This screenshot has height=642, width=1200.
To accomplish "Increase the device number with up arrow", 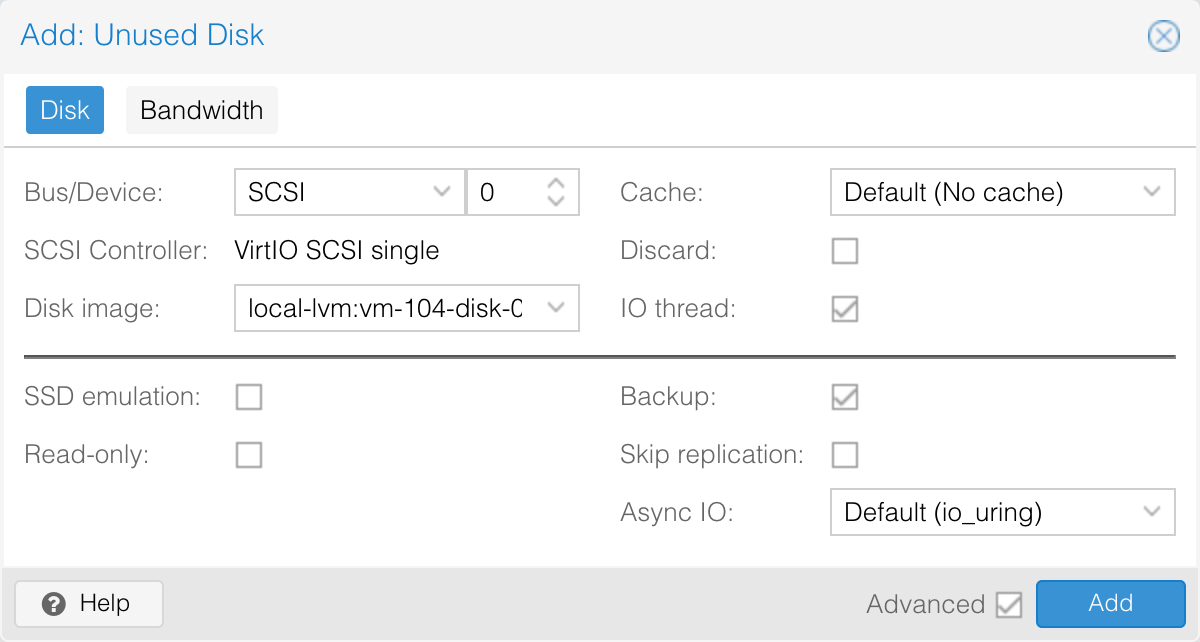I will click(x=557, y=184).
